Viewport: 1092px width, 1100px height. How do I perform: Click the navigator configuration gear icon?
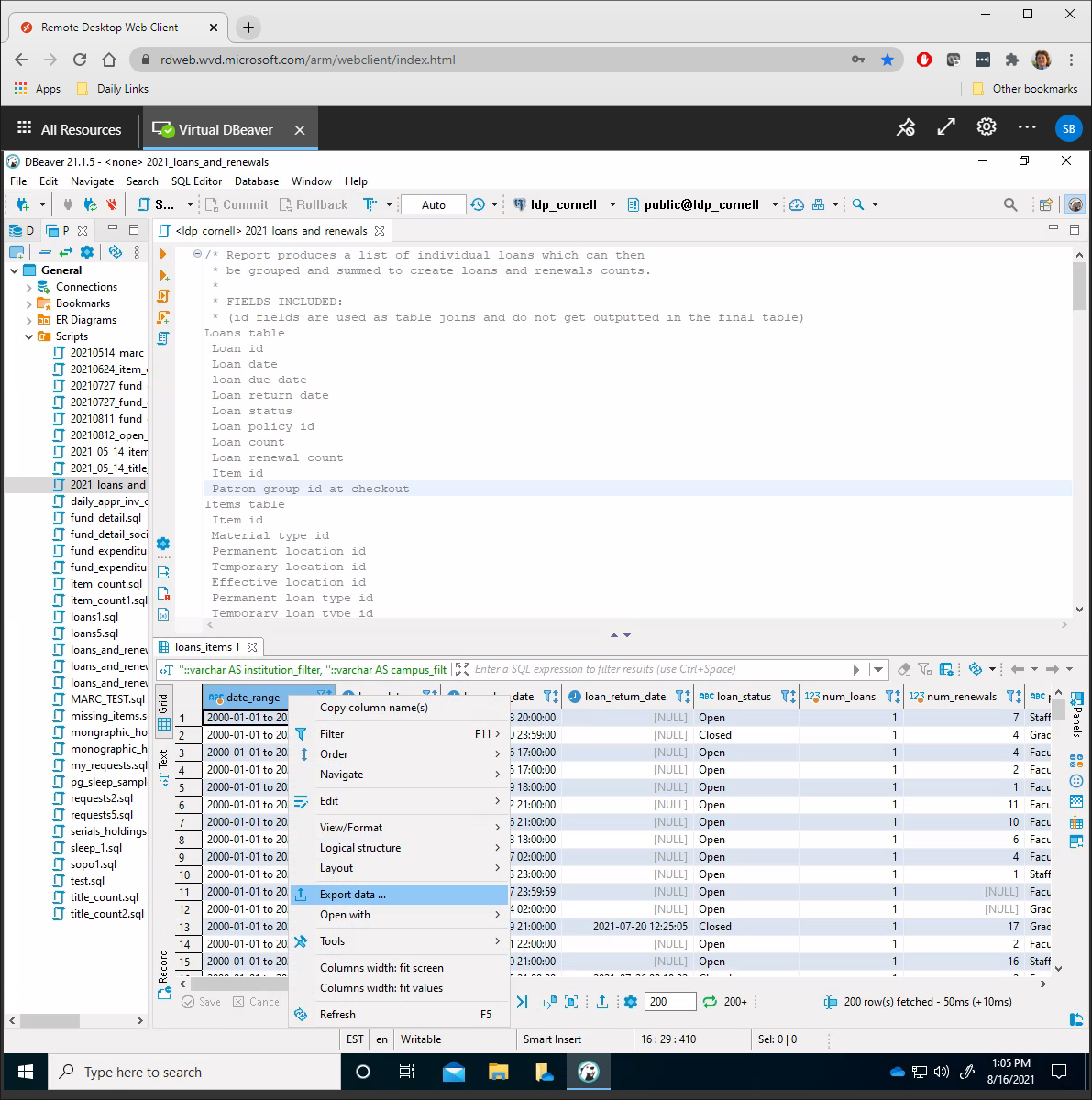(x=87, y=252)
